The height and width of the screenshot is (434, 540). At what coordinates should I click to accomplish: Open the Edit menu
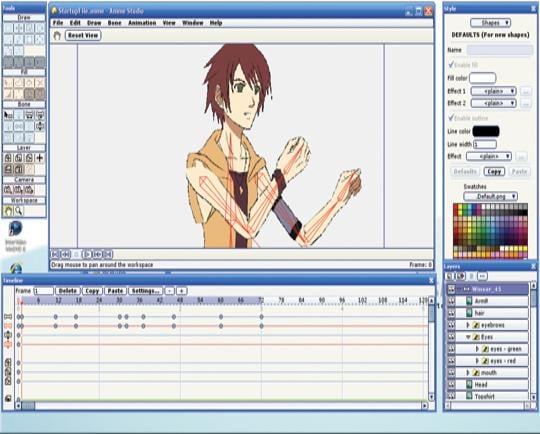click(x=75, y=23)
